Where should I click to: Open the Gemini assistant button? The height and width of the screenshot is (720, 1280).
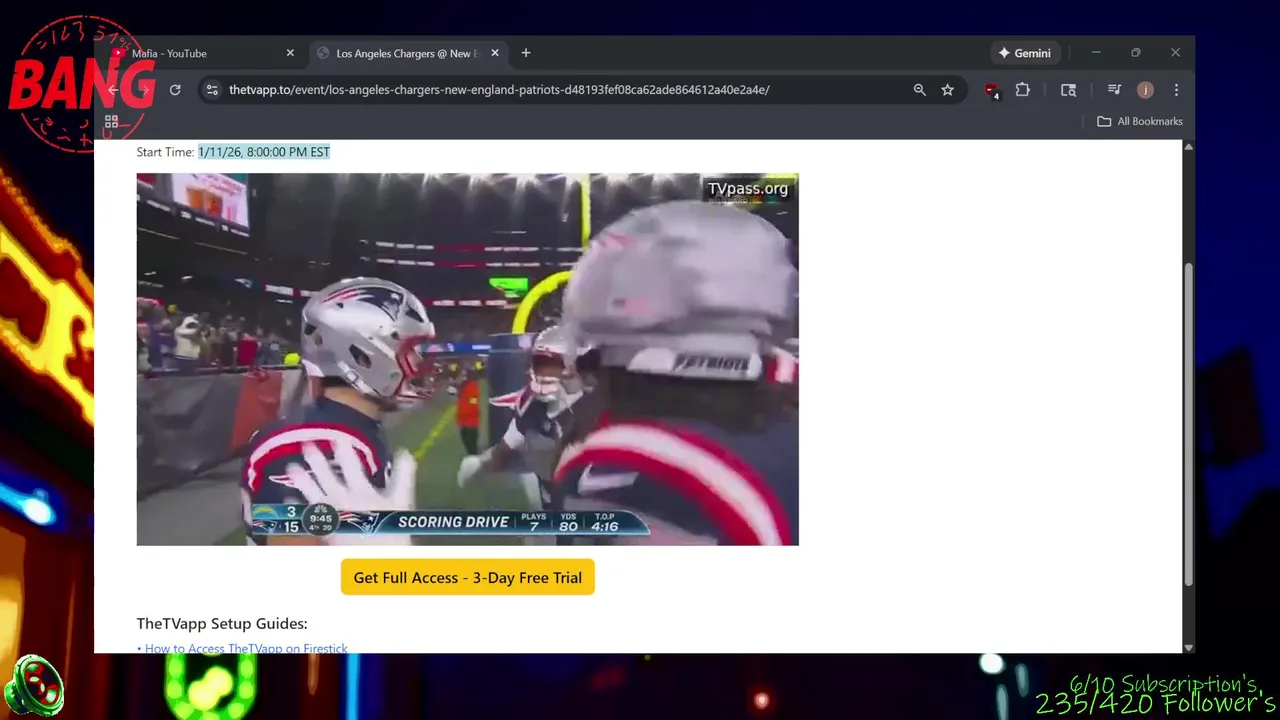point(1024,53)
